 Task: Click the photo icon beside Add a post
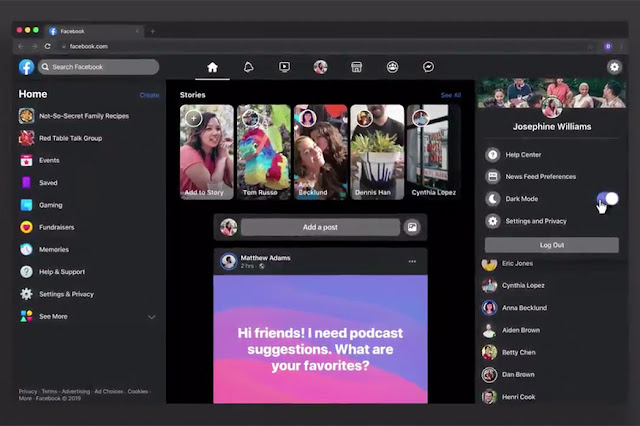pyautogui.click(x=412, y=227)
